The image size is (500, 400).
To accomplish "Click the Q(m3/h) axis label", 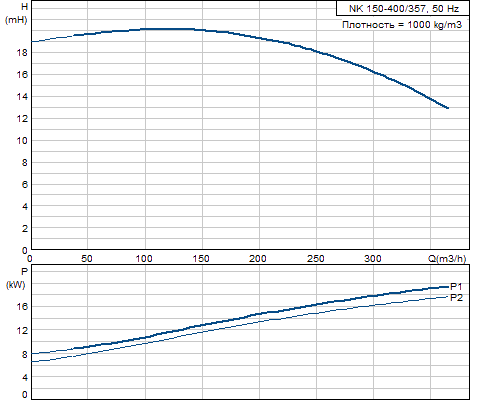I will point(447,259).
